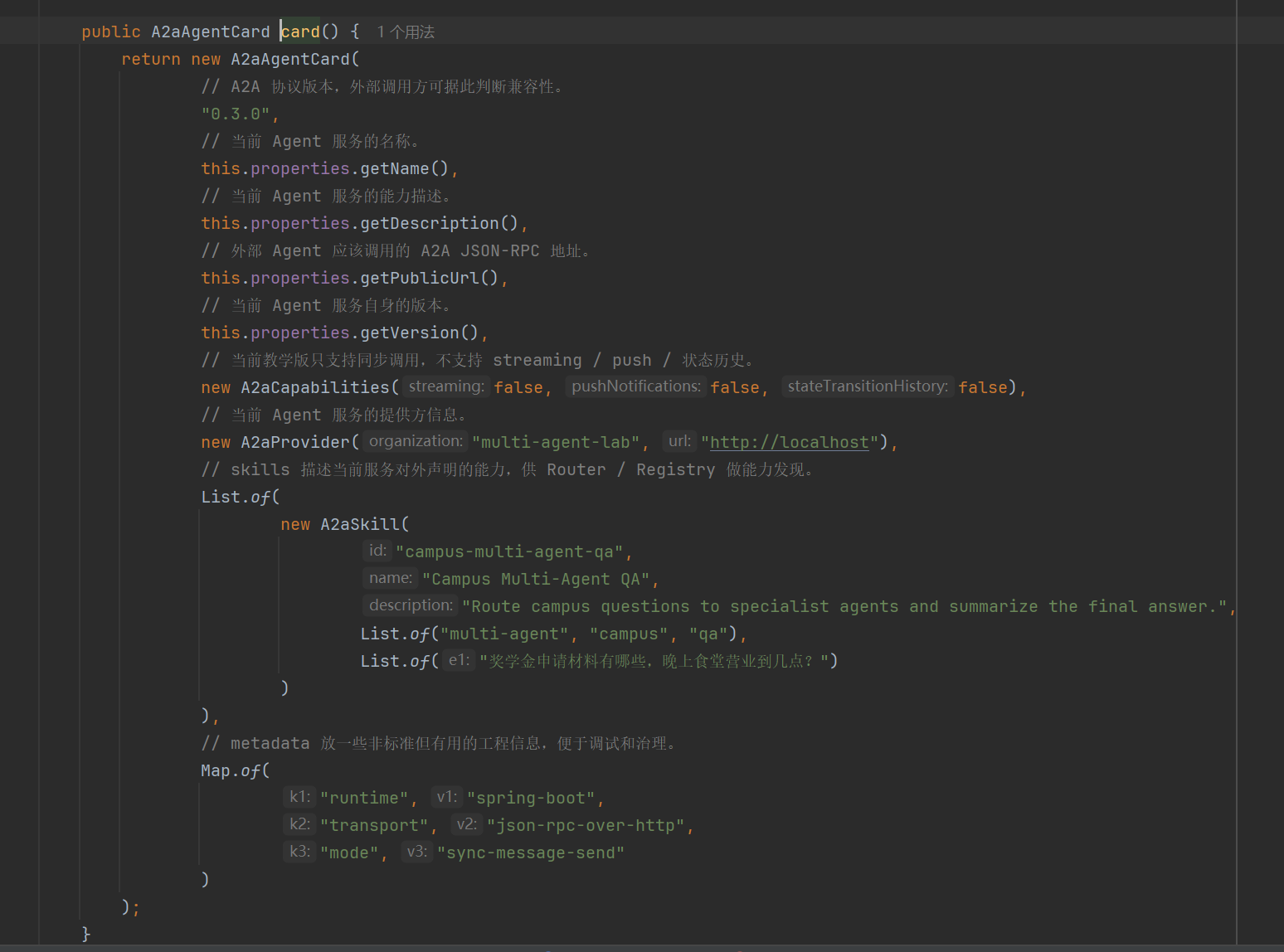Click the v3: parameter hint
The width and height of the screenshot is (1284, 952).
(416, 852)
